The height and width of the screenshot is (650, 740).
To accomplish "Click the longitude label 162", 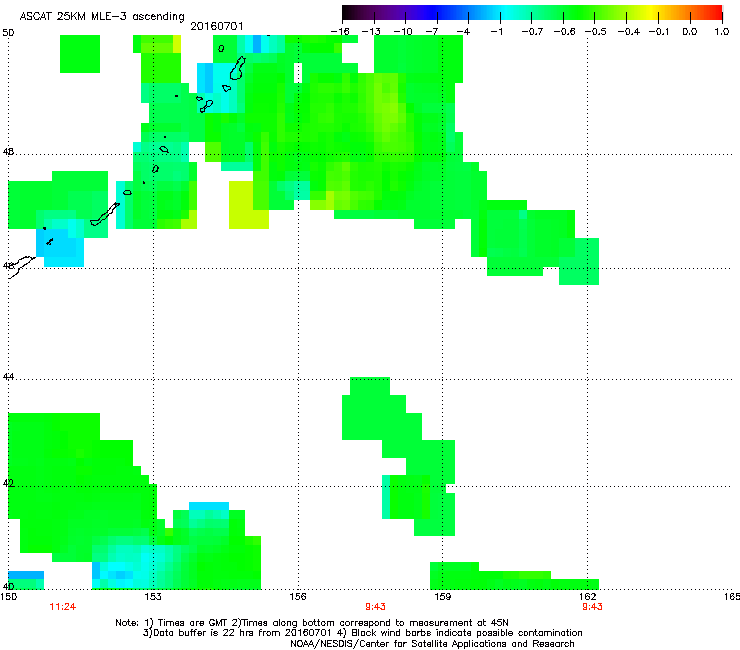I will [x=587, y=597].
